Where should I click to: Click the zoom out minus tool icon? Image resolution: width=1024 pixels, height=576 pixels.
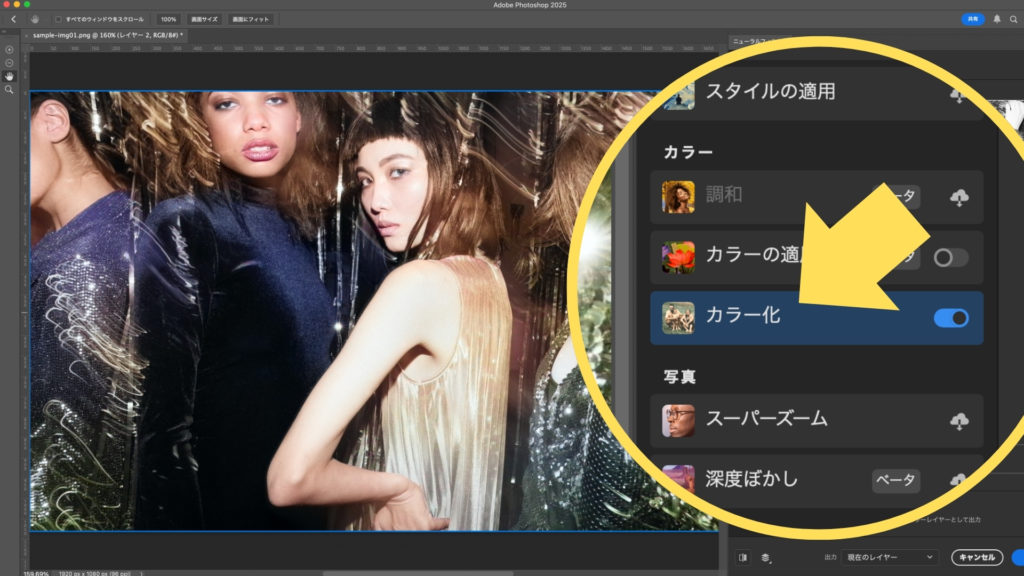pos(10,62)
